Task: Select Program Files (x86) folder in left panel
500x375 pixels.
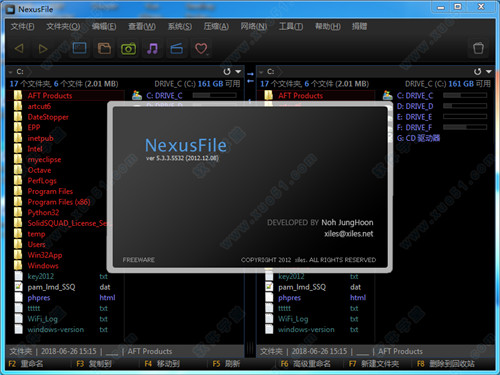Action: (59, 202)
